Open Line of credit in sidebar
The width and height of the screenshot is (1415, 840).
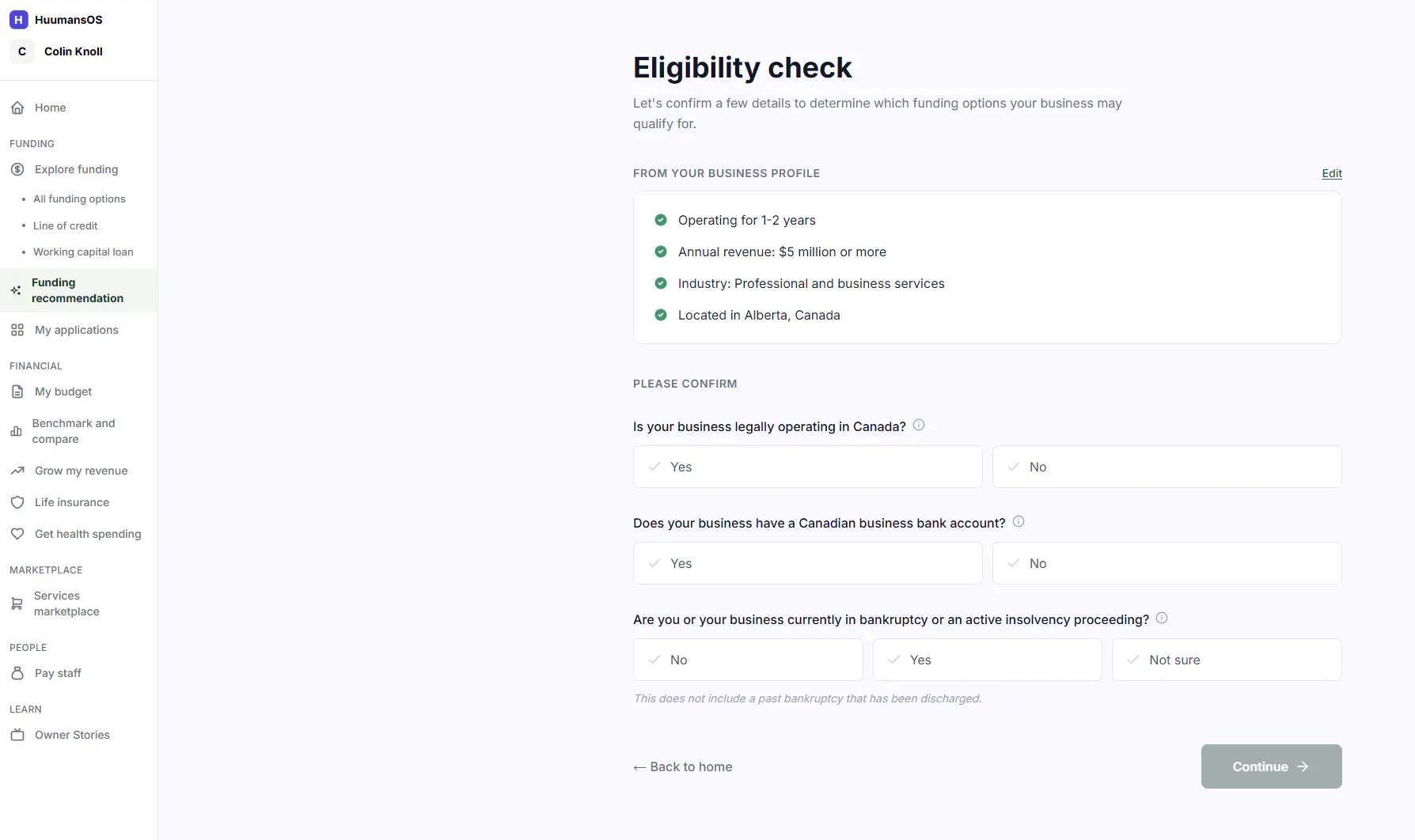pyautogui.click(x=65, y=225)
